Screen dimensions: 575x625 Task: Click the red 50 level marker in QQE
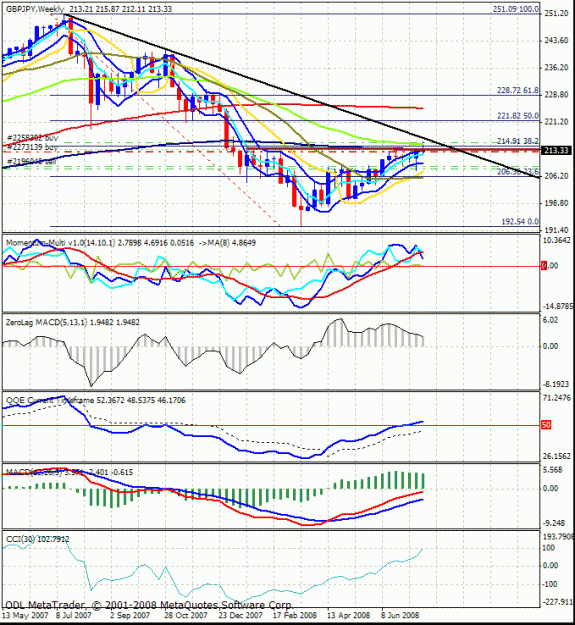(546, 425)
